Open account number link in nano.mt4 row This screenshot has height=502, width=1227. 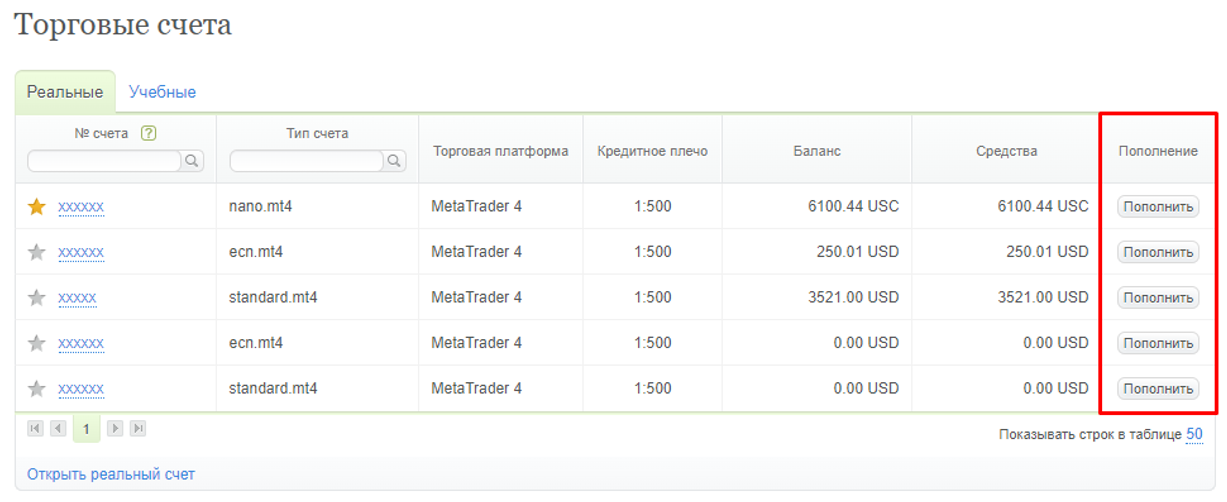point(81,207)
